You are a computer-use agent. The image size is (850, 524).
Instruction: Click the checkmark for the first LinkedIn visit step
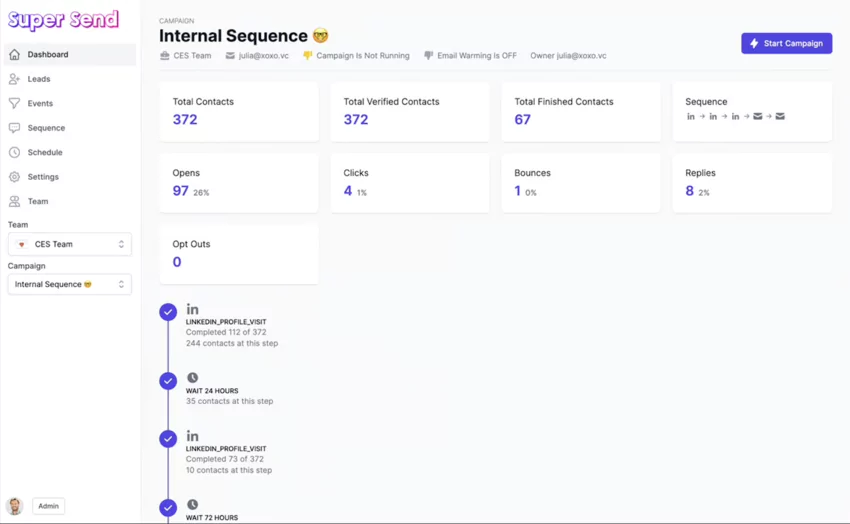(168, 312)
